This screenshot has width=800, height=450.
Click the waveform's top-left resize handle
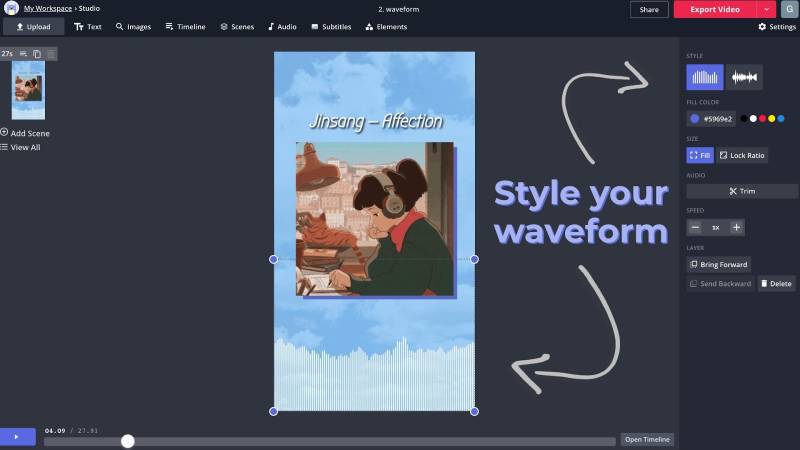273,259
